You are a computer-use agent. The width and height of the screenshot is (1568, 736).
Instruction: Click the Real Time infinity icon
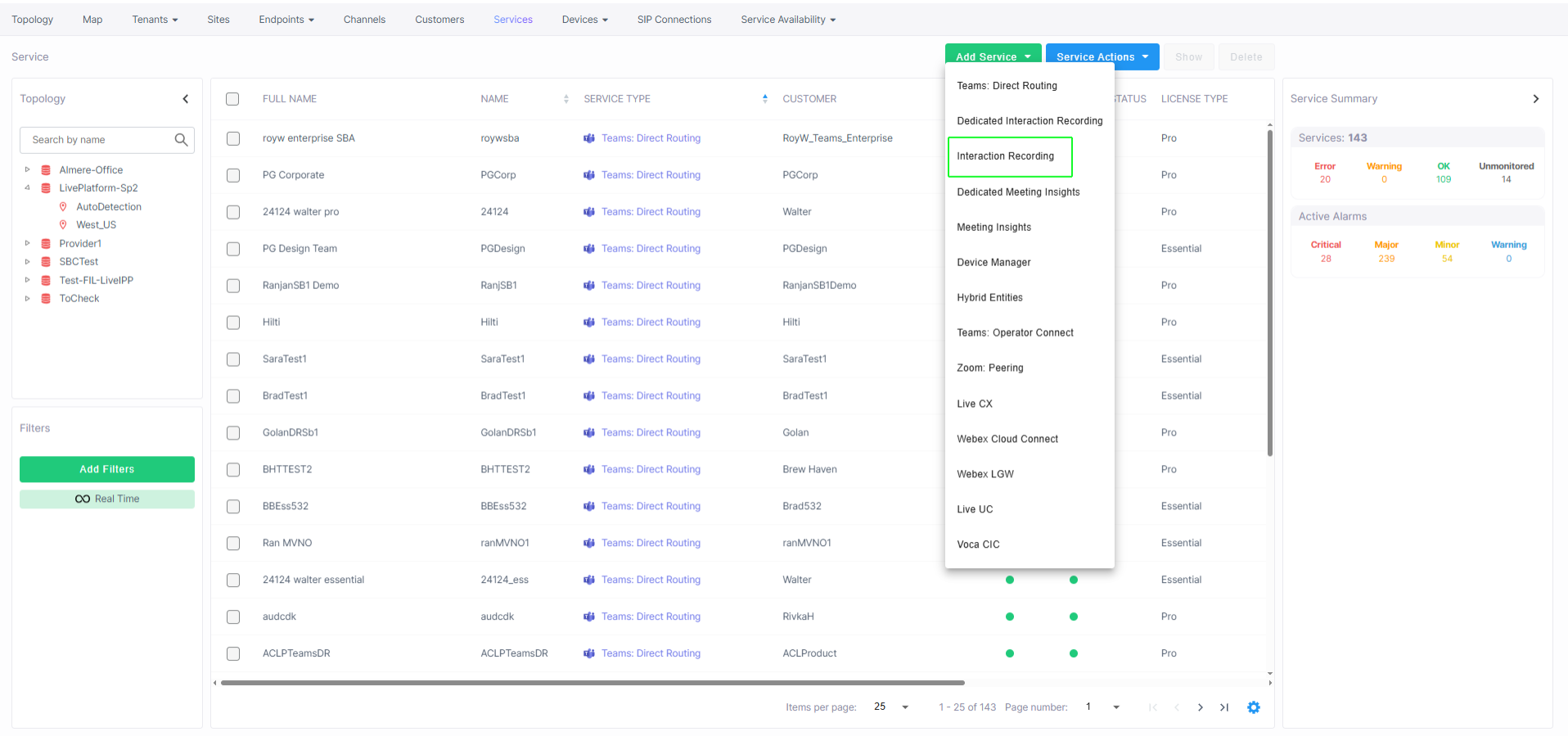[x=83, y=499]
